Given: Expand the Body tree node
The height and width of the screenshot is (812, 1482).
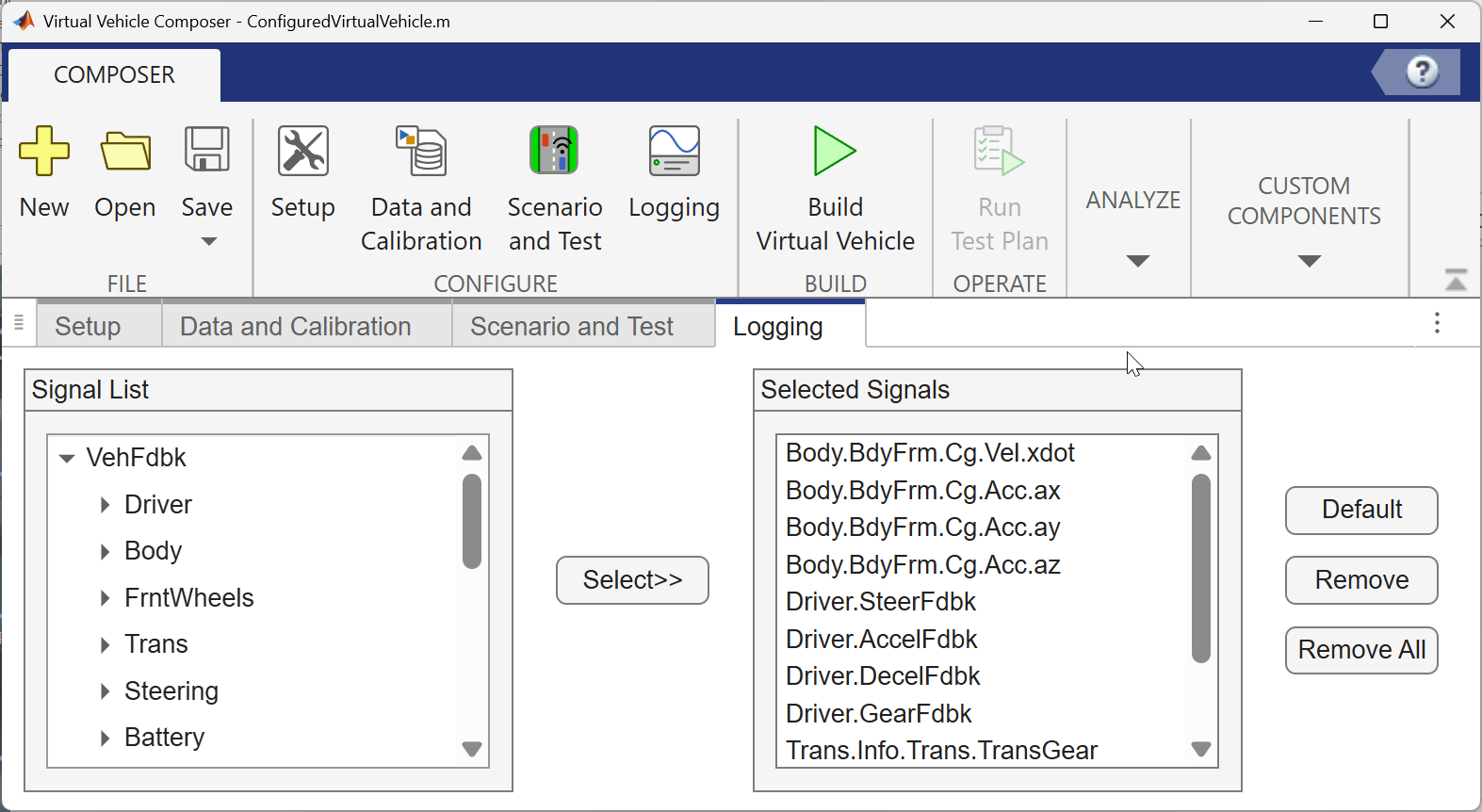Looking at the screenshot, I should pos(105,551).
